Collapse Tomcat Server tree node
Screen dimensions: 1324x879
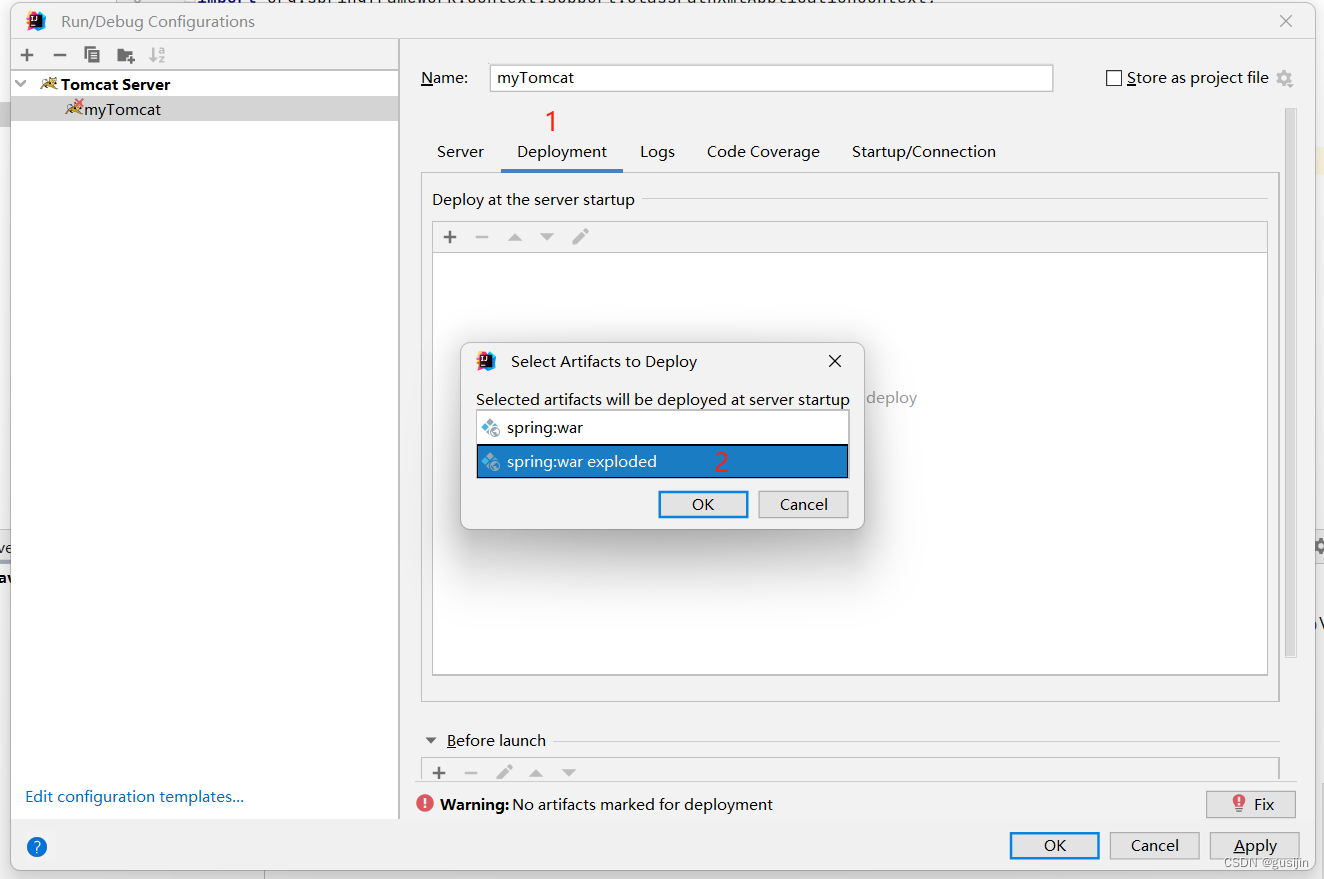(x=21, y=84)
